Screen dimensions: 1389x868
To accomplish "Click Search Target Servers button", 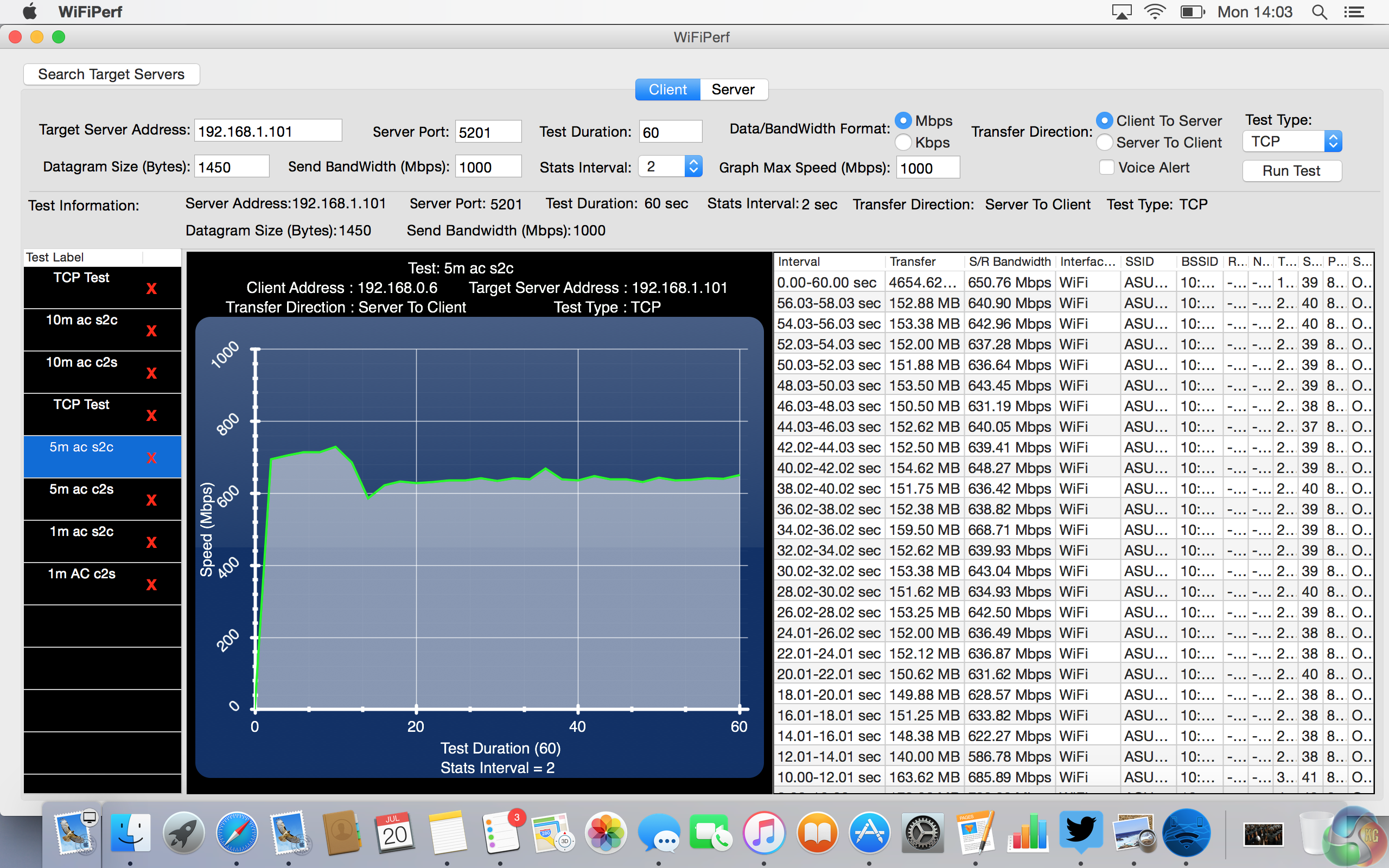I will click(x=111, y=74).
